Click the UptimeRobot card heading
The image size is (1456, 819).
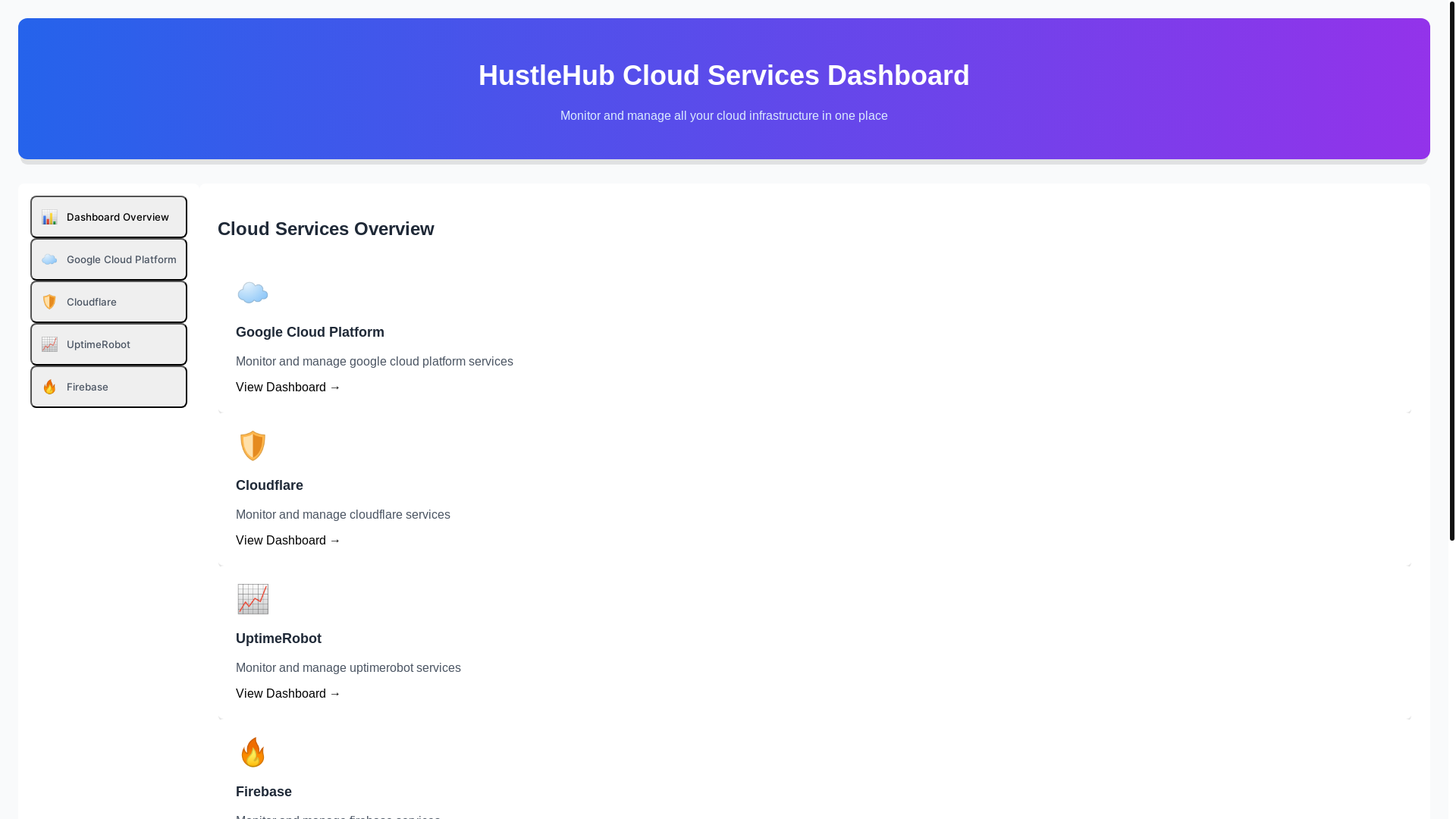click(x=278, y=639)
